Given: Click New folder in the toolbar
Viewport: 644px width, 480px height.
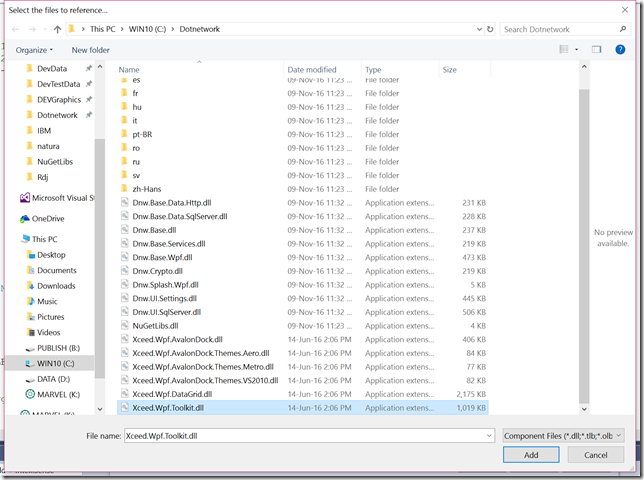Looking at the screenshot, I should tap(91, 49).
